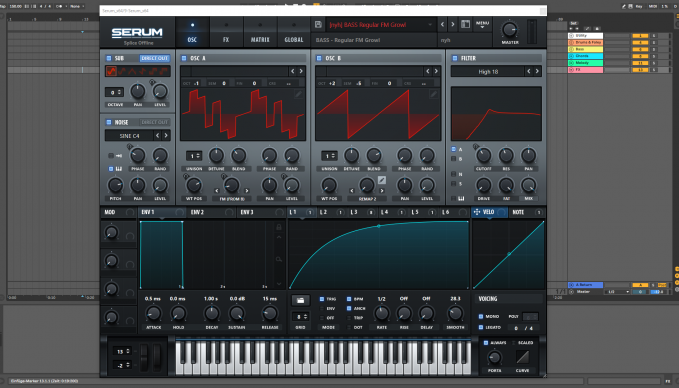679x388 pixels.
Task: Select the LFO 3 tab
Action: click(x=362, y=212)
